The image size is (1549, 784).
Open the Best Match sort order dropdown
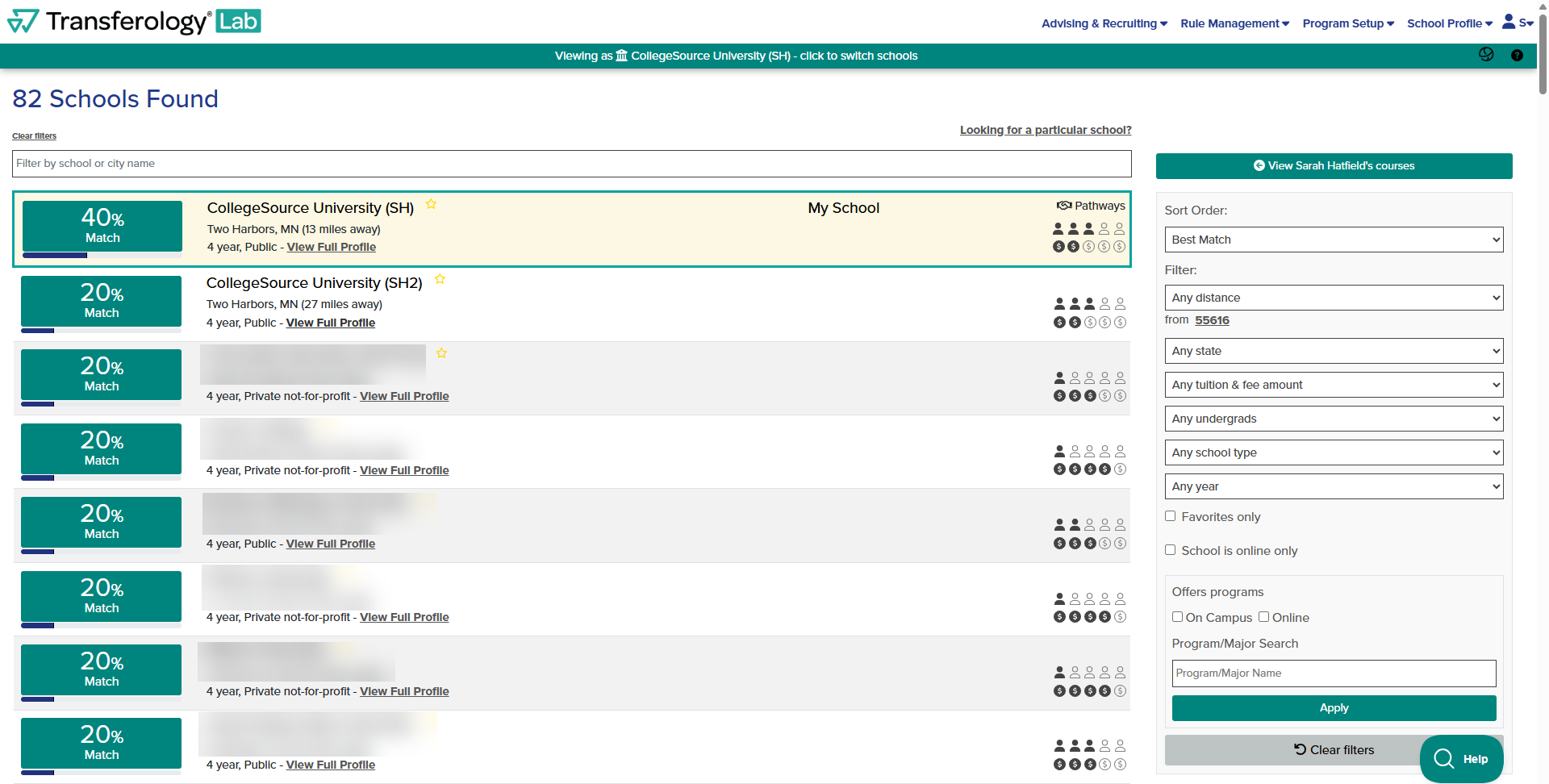click(x=1334, y=240)
